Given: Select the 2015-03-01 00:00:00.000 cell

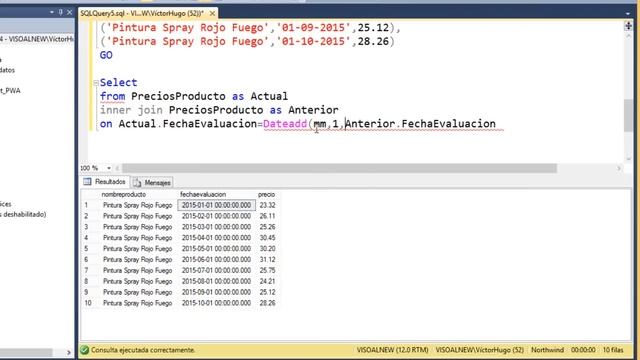Looking at the screenshot, I should coord(216,227).
